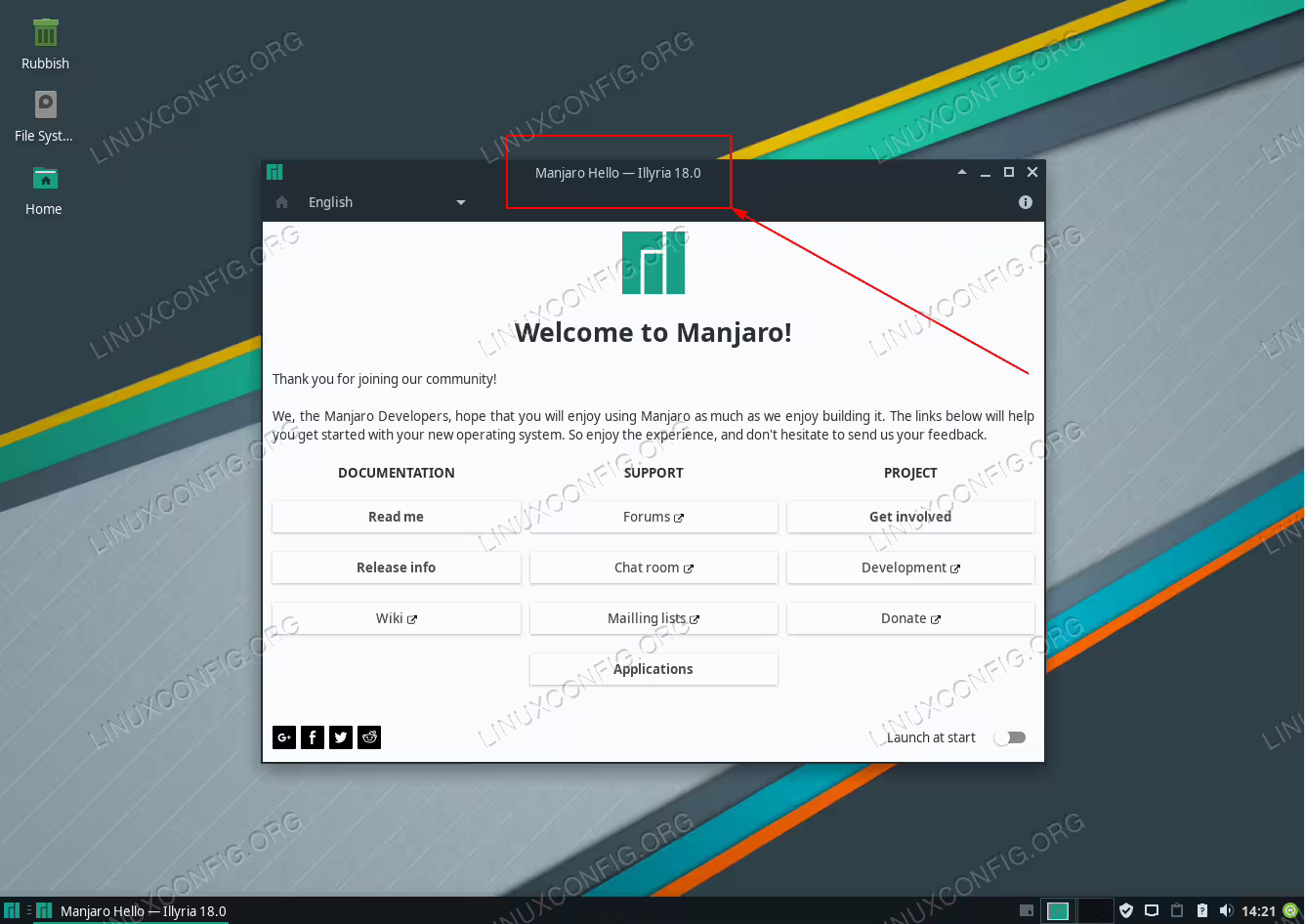Click the volume speaker tray icon
The width and height of the screenshot is (1305, 924).
click(x=1226, y=910)
